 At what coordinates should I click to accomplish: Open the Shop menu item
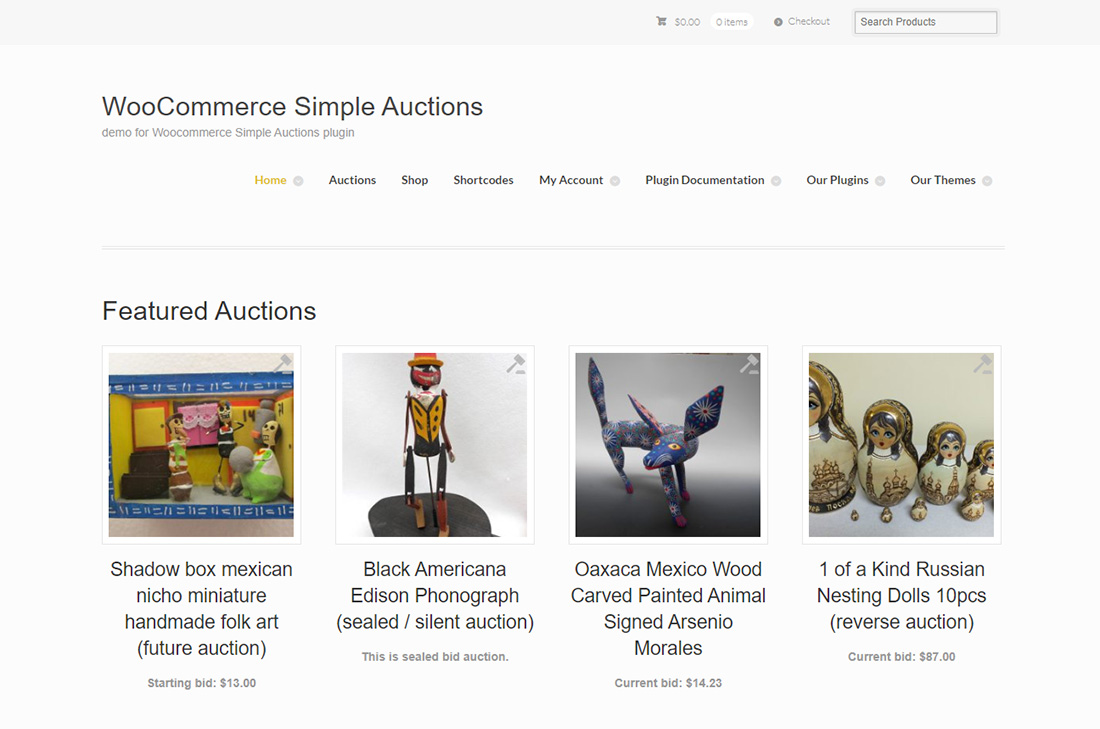pos(414,180)
